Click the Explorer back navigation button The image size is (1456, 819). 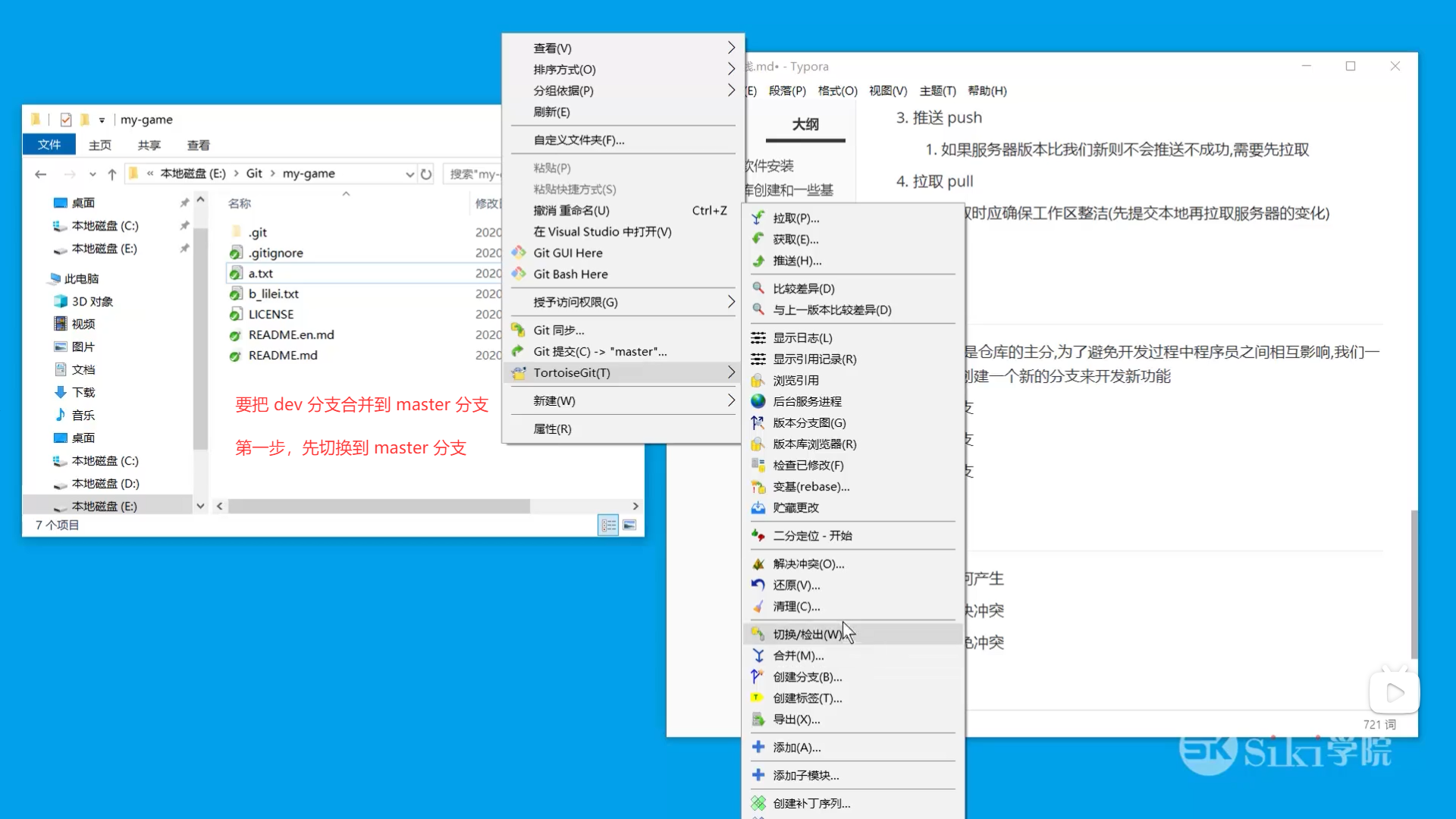click(40, 173)
